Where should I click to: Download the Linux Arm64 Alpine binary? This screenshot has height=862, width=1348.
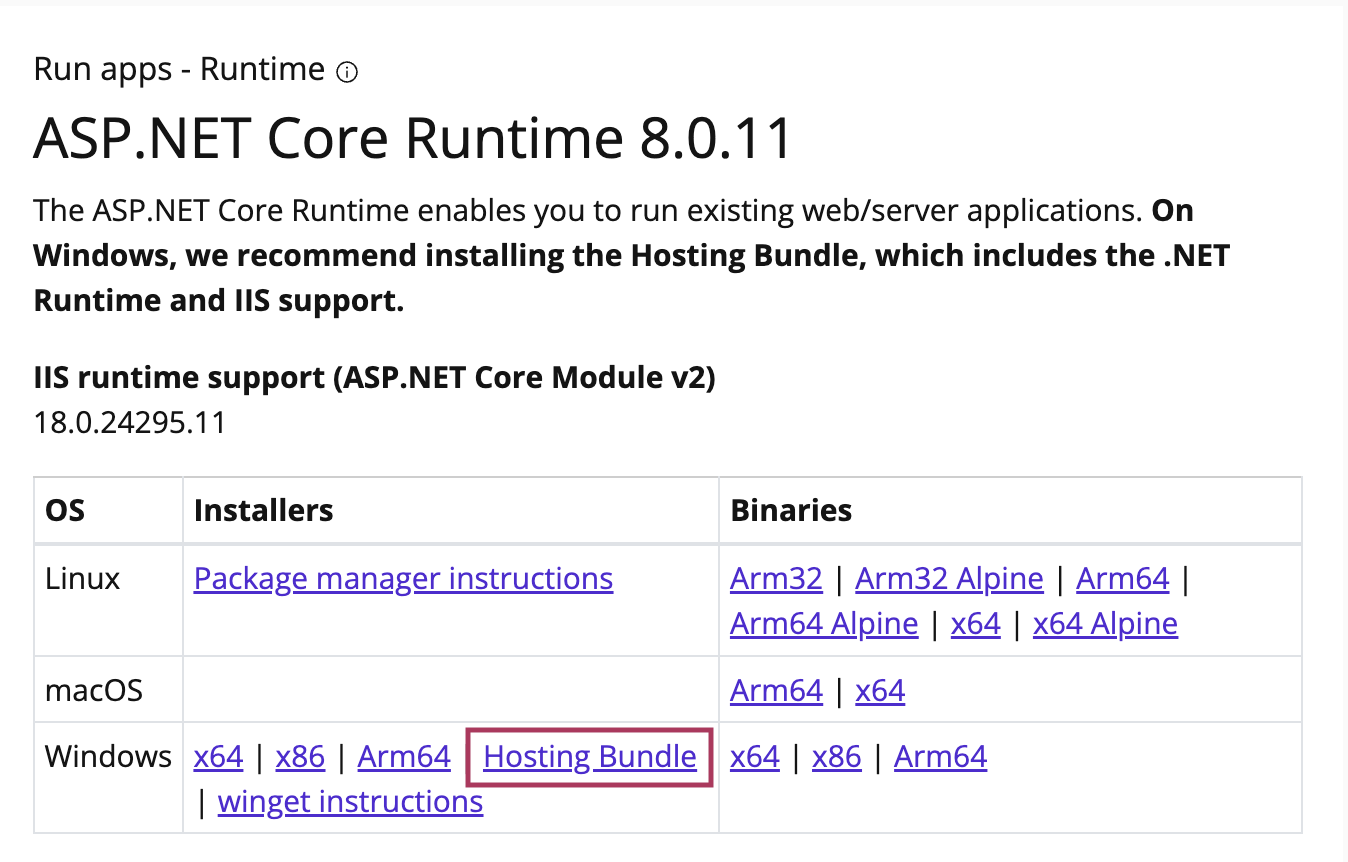click(824, 624)
